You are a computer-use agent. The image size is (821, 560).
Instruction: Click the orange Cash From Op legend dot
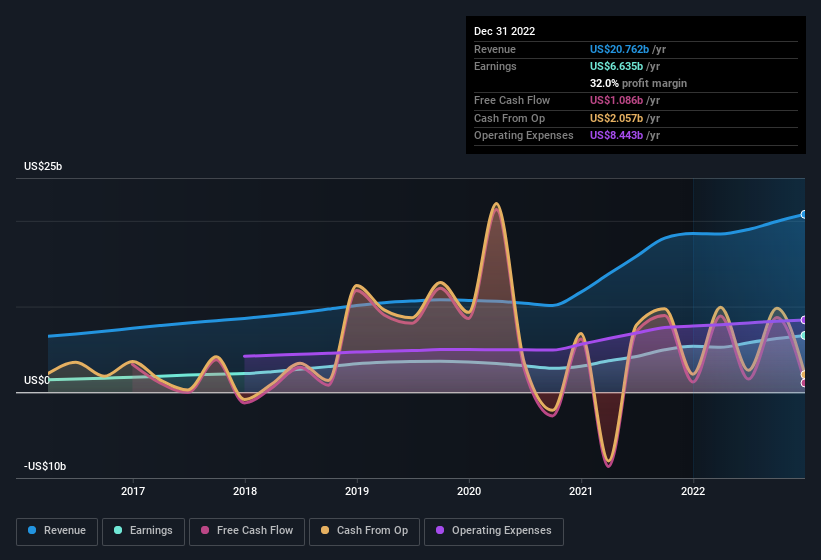click(325, 530)
